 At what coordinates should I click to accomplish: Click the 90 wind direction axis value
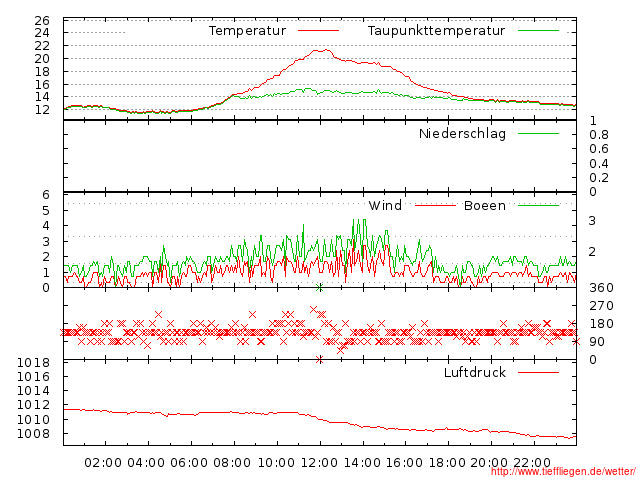[x=597, y=342]
